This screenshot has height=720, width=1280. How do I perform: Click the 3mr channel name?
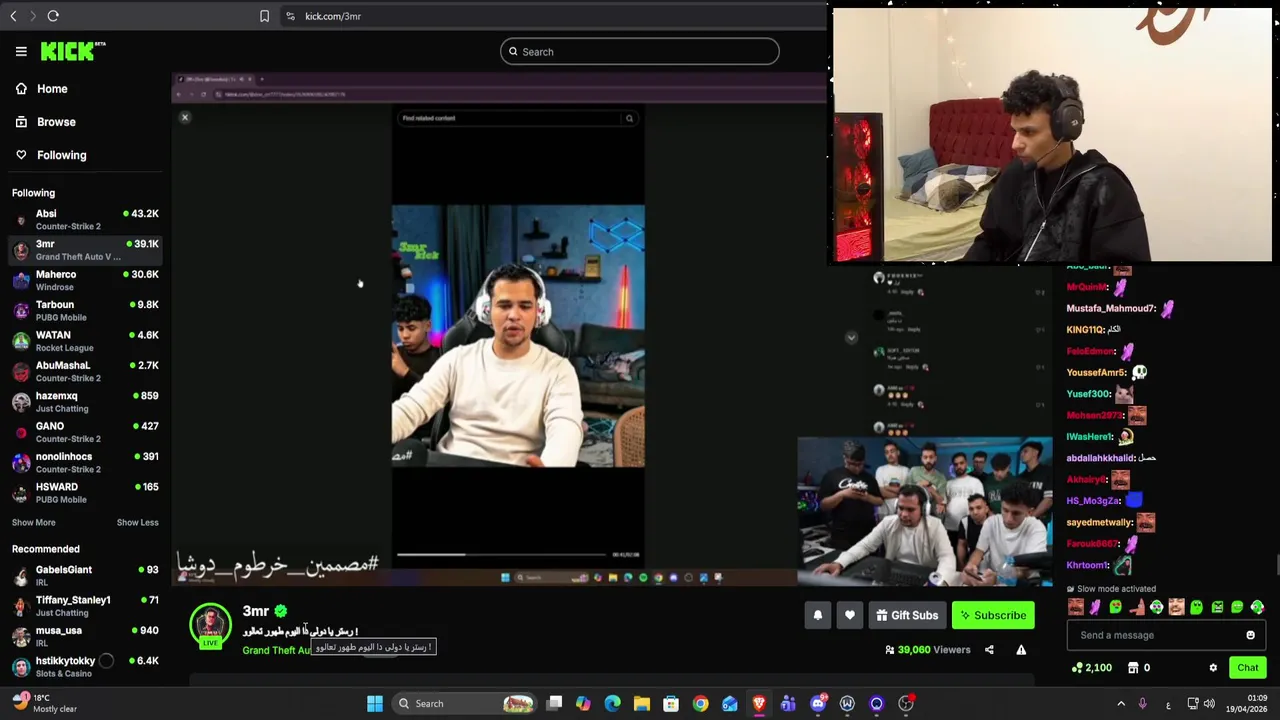coord(256,611)
